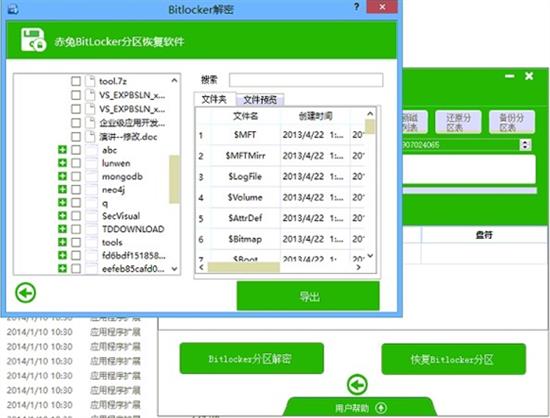Switch to the 文件预览 tab
The image size is (550, 418).
(260, 100)
